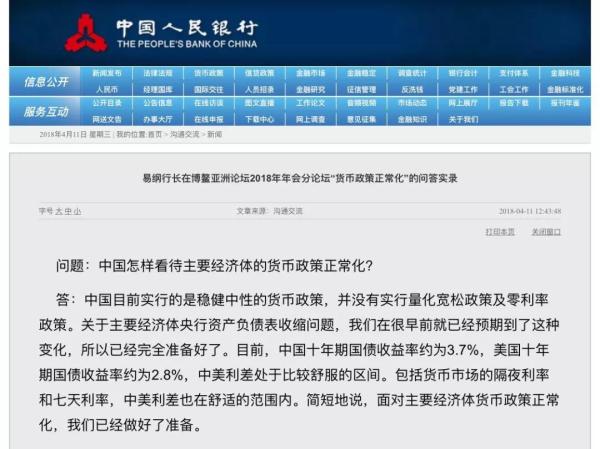Navigate to 金融标准化
The image size is (600, 449).
[x=565, y=90]
